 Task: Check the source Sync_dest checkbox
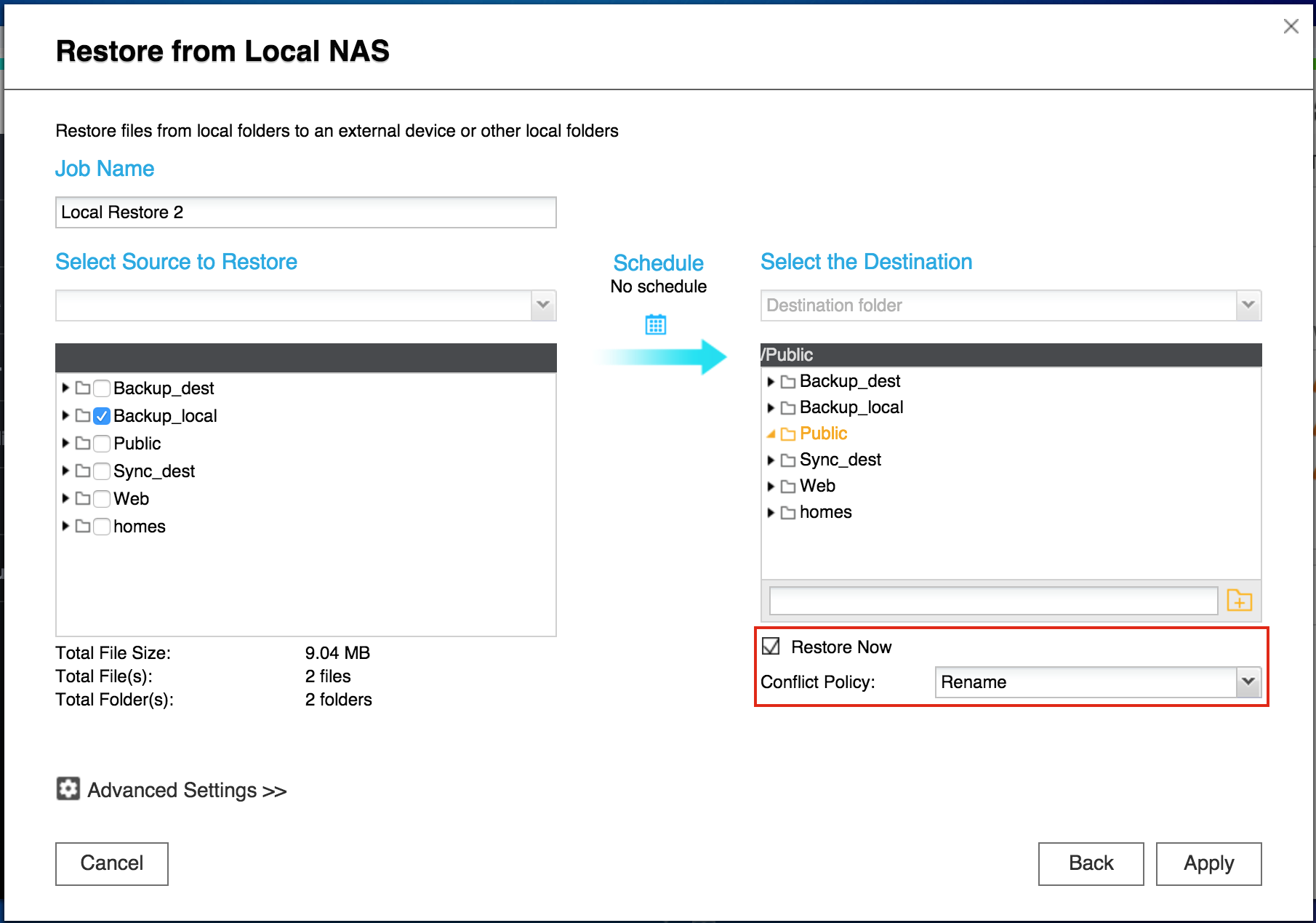pos(102,471)
